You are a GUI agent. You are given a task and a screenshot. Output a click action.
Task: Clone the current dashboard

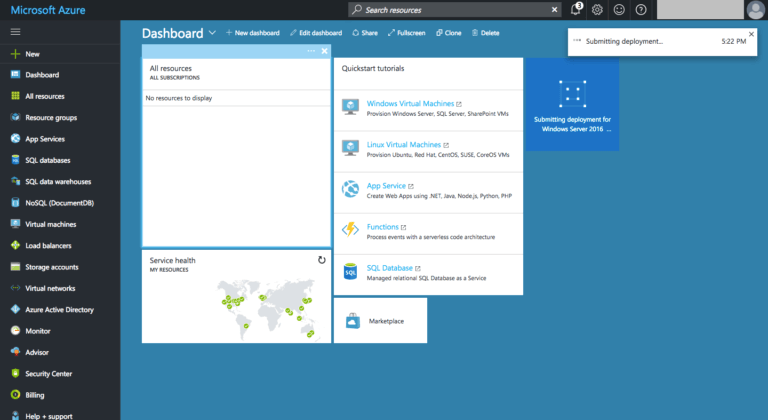(x=449, y=33)
